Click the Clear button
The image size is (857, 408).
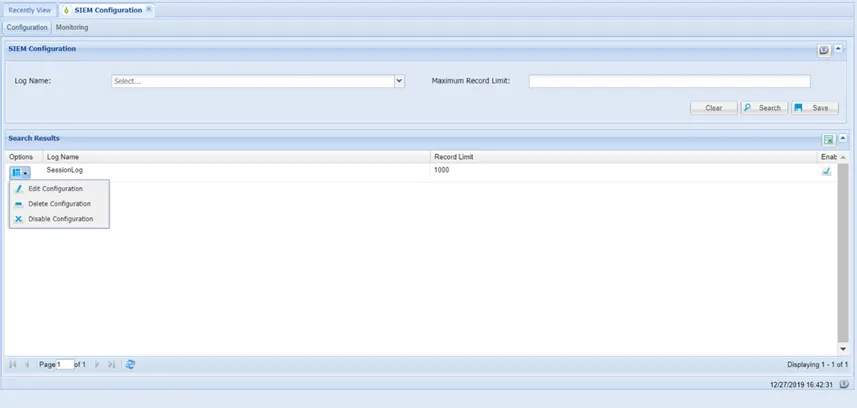click(714, 108)
